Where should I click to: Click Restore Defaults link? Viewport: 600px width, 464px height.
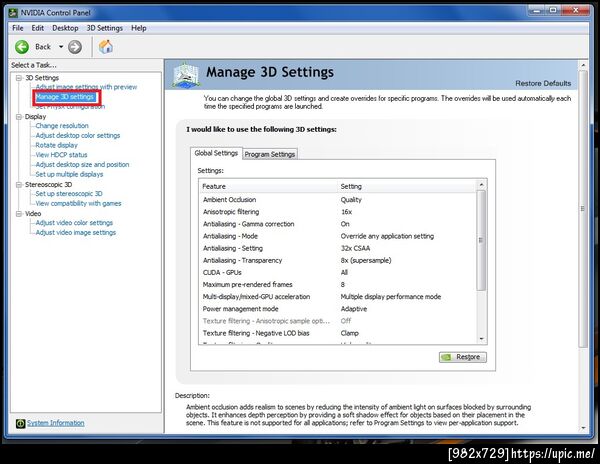(x=543, y=83)
